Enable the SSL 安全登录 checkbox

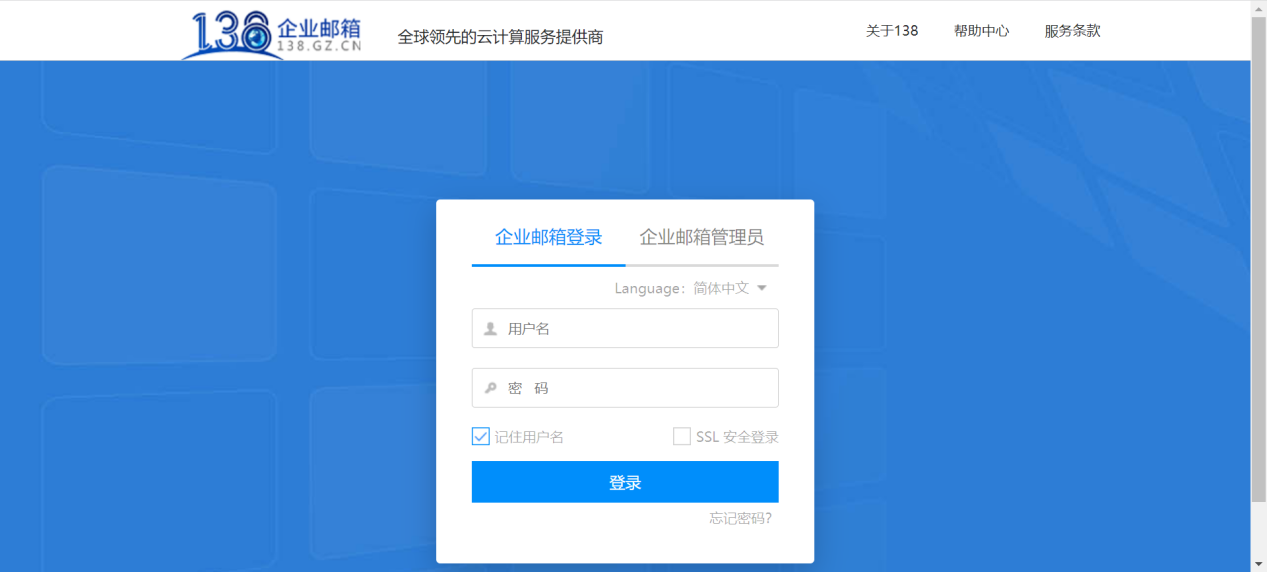click(x=682, y=437)
